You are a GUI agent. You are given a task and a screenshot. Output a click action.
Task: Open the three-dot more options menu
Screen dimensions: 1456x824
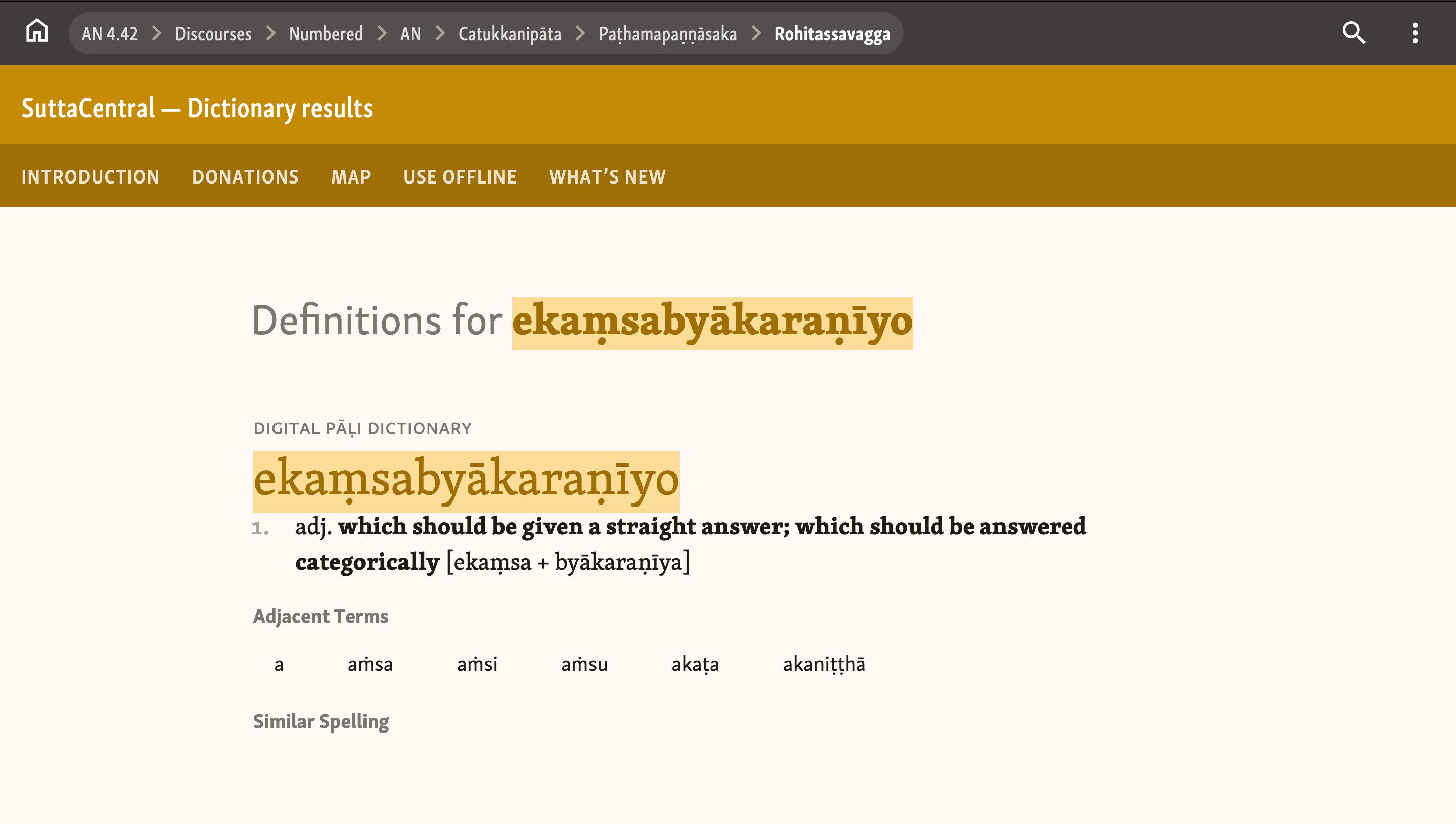[x=1414, y=33]
